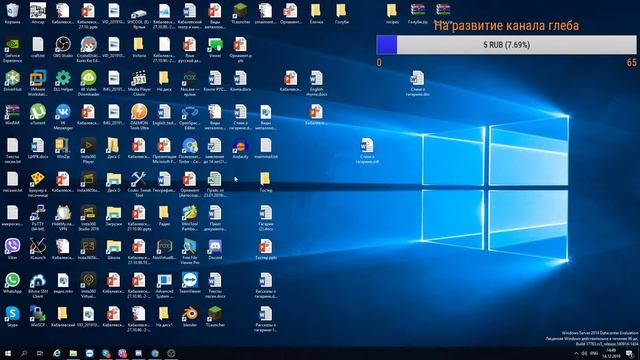Select the HideMy.name VPN icon
The width and height of the screenshot is (640, 360).
point(63,218)
